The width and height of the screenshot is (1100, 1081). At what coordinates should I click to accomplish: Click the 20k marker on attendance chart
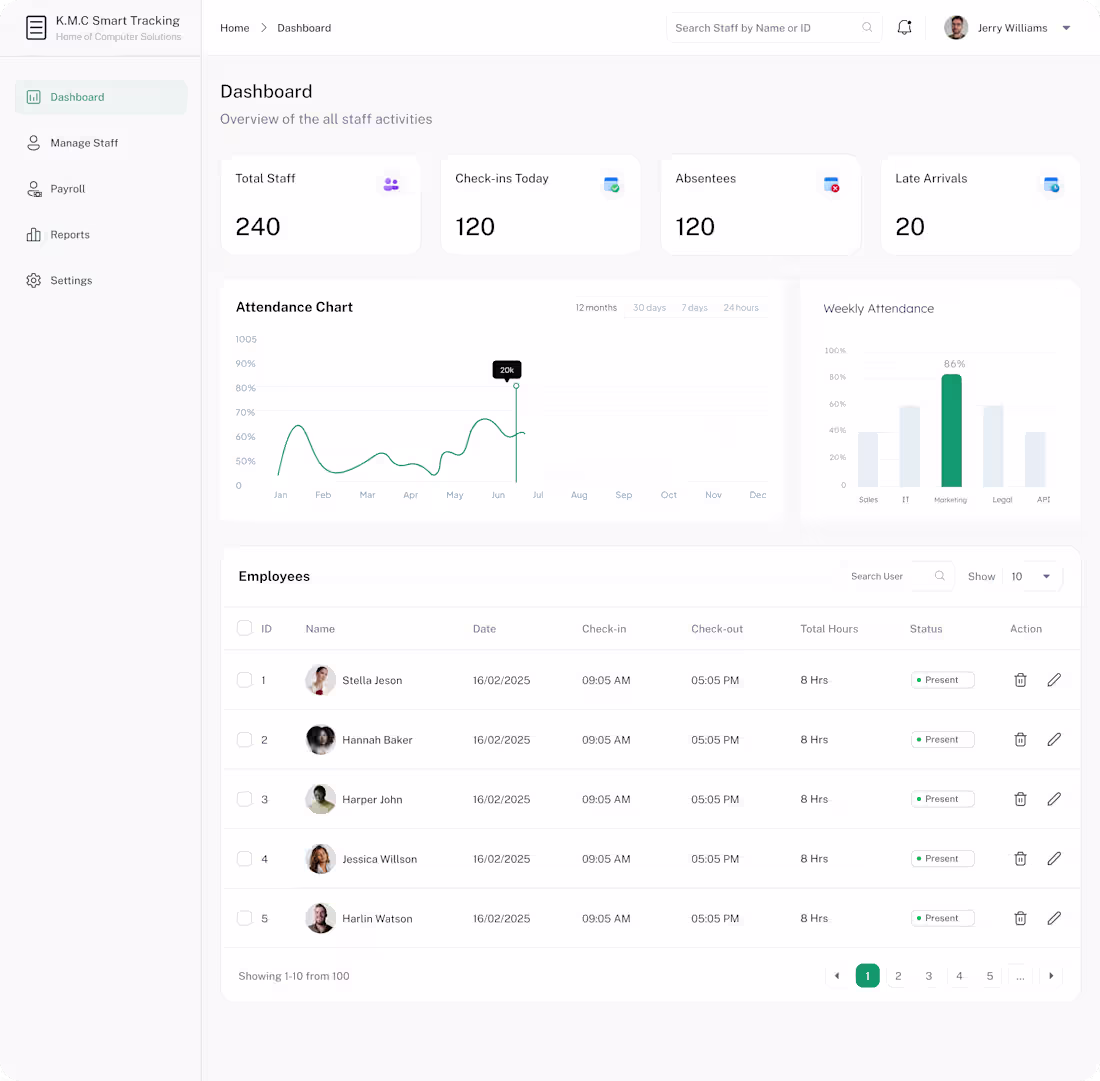click(x=507, y=370)
